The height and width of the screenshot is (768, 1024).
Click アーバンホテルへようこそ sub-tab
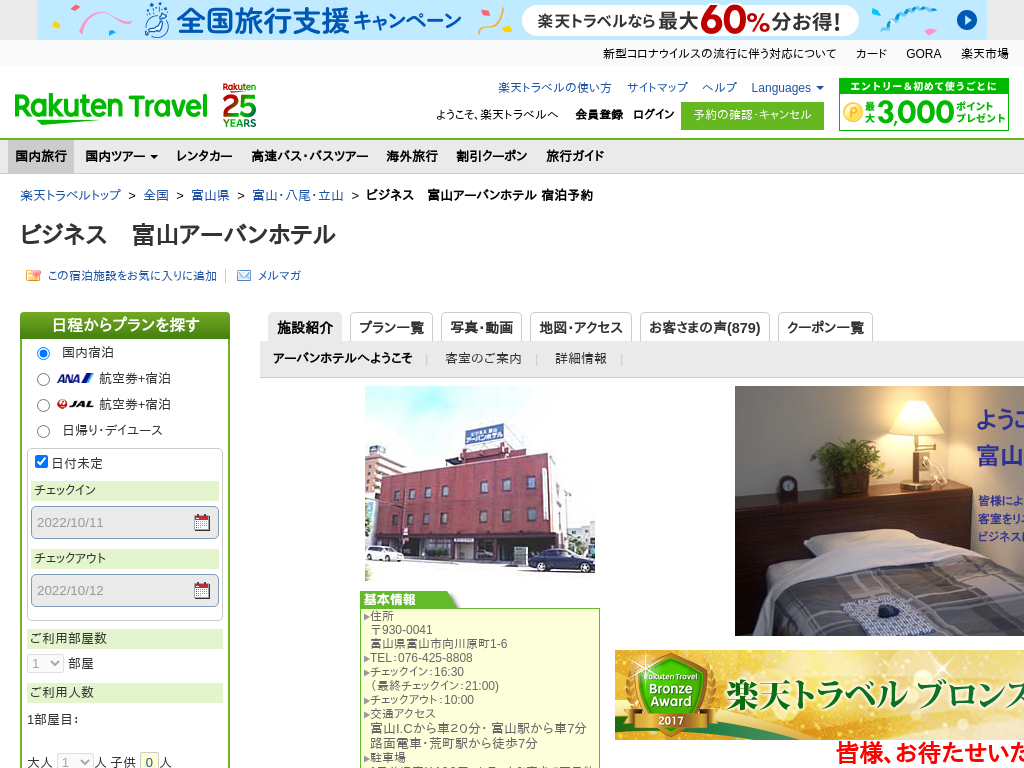tap(343, 359)
